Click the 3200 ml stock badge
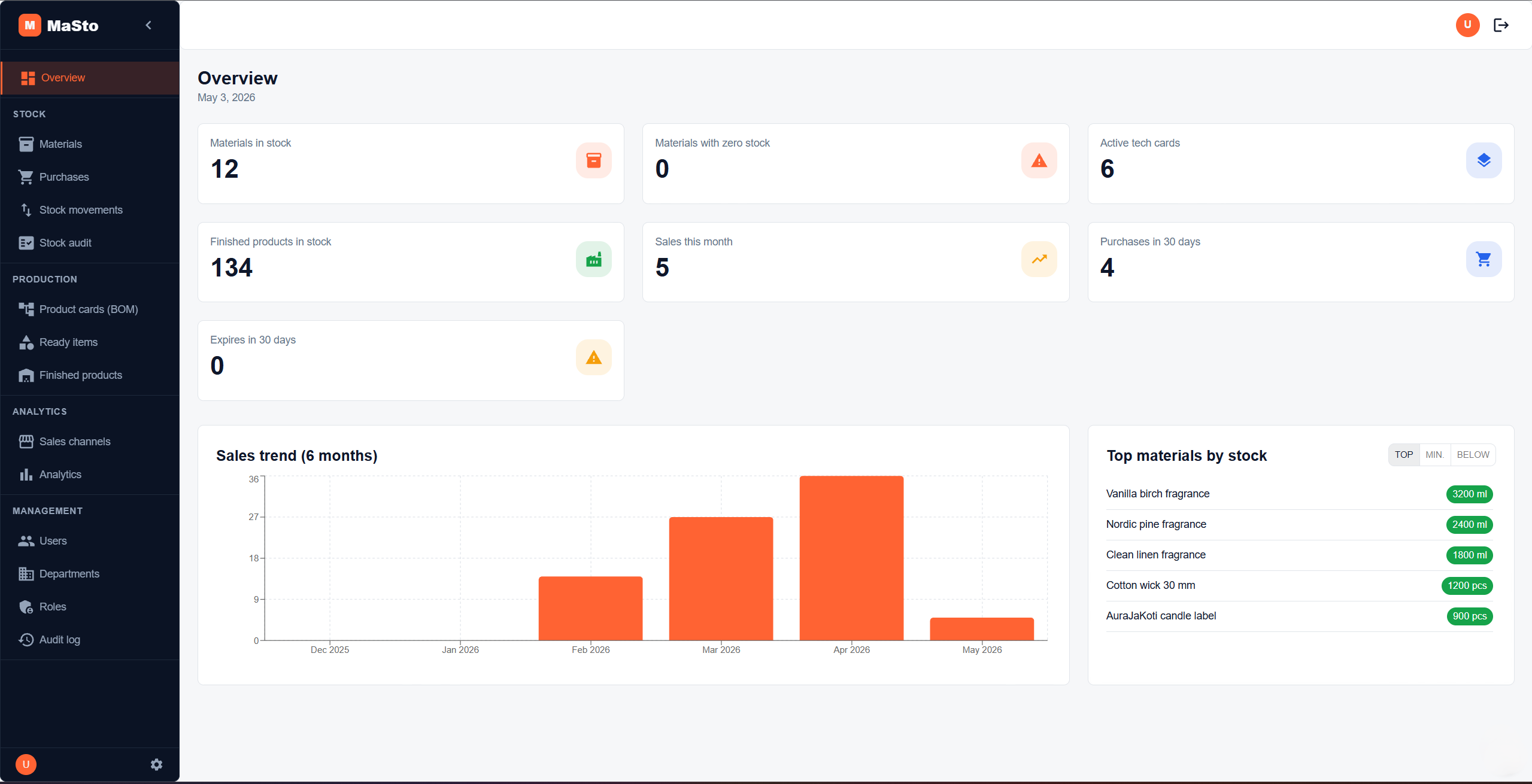This screenshot has height=784, width=1532. tap(1469, 494)
